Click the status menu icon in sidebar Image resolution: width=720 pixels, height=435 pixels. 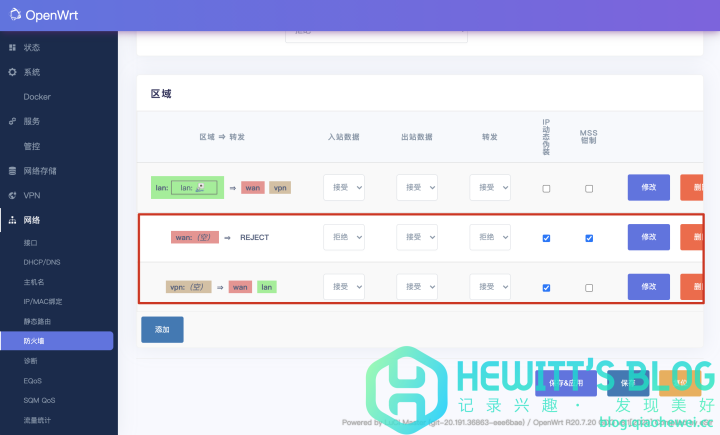(x=12, y=47)
